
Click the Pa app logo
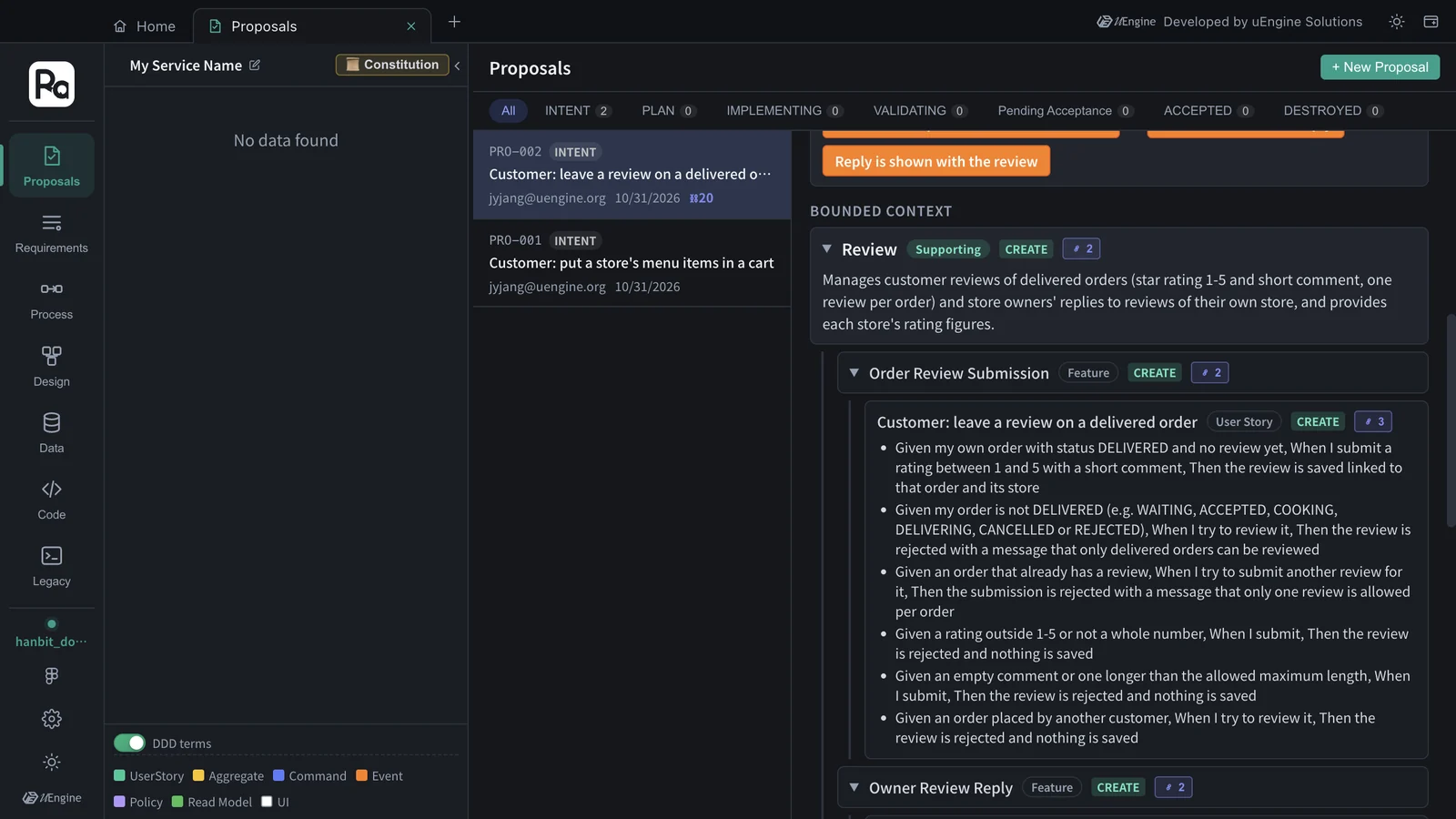tap(52, 84)
